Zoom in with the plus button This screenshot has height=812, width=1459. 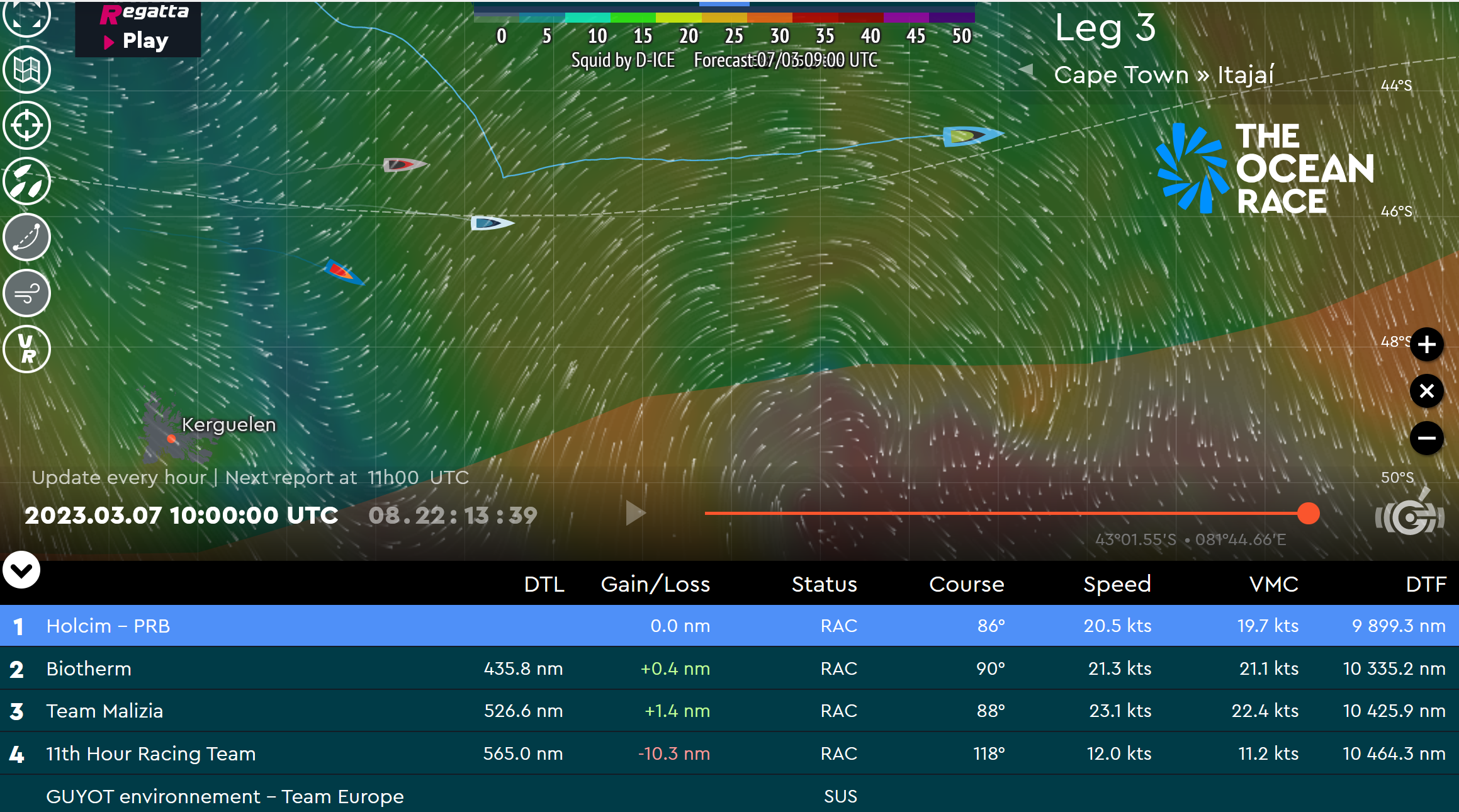1426,345
